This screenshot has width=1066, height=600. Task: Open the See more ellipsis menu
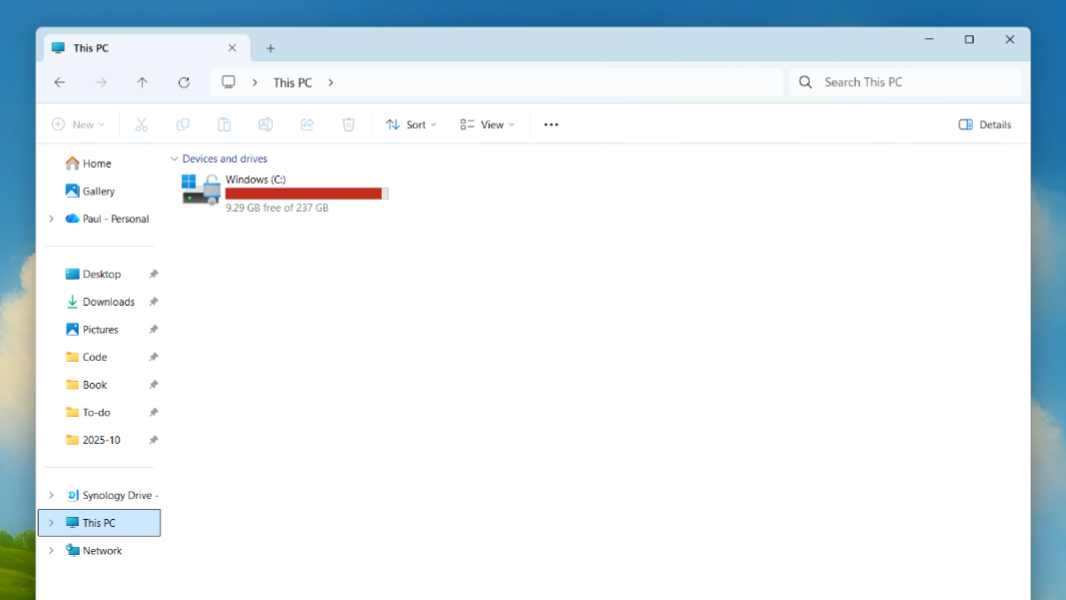[551, 125]
